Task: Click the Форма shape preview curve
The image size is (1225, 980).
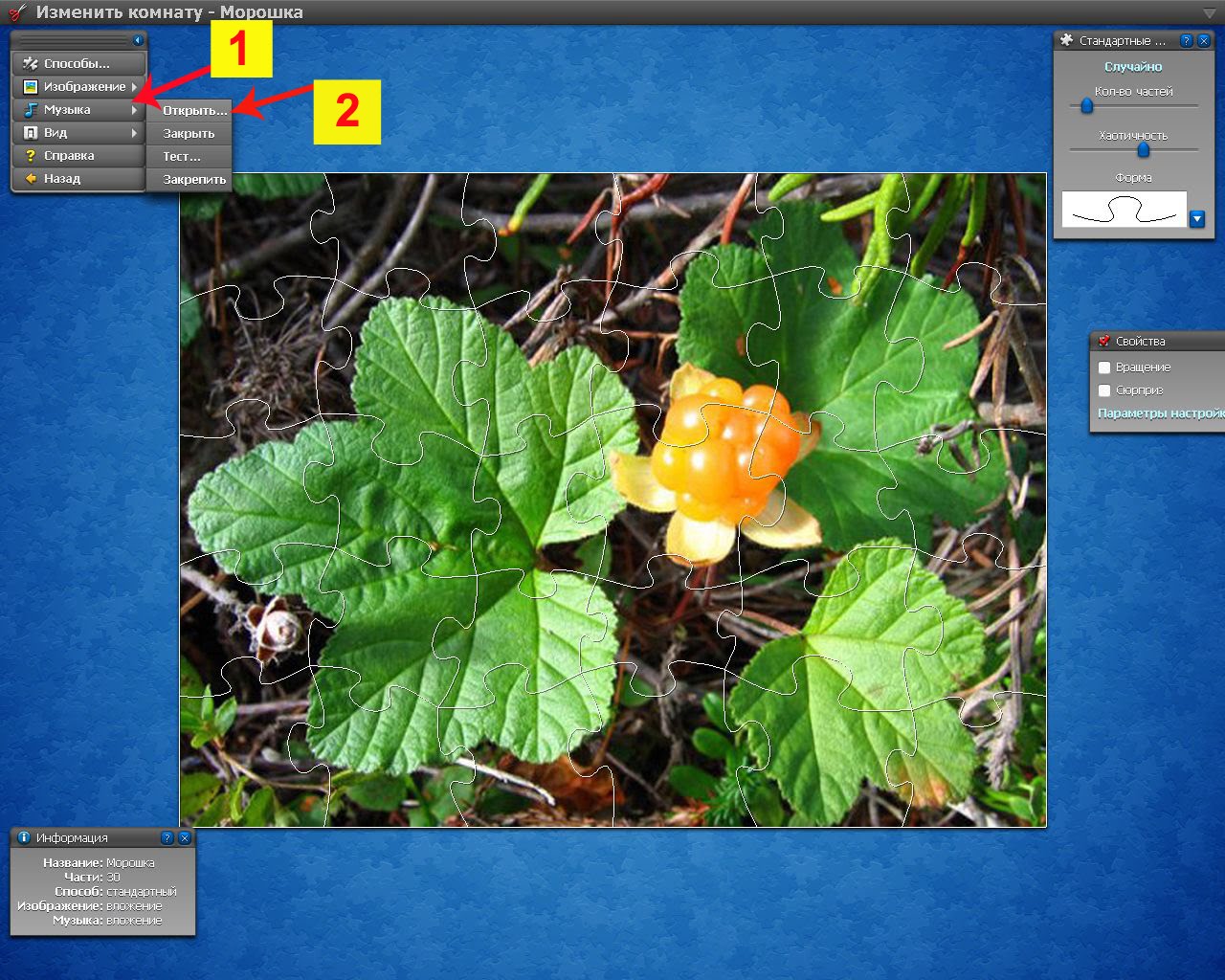Action: [x=1125, y=210]
